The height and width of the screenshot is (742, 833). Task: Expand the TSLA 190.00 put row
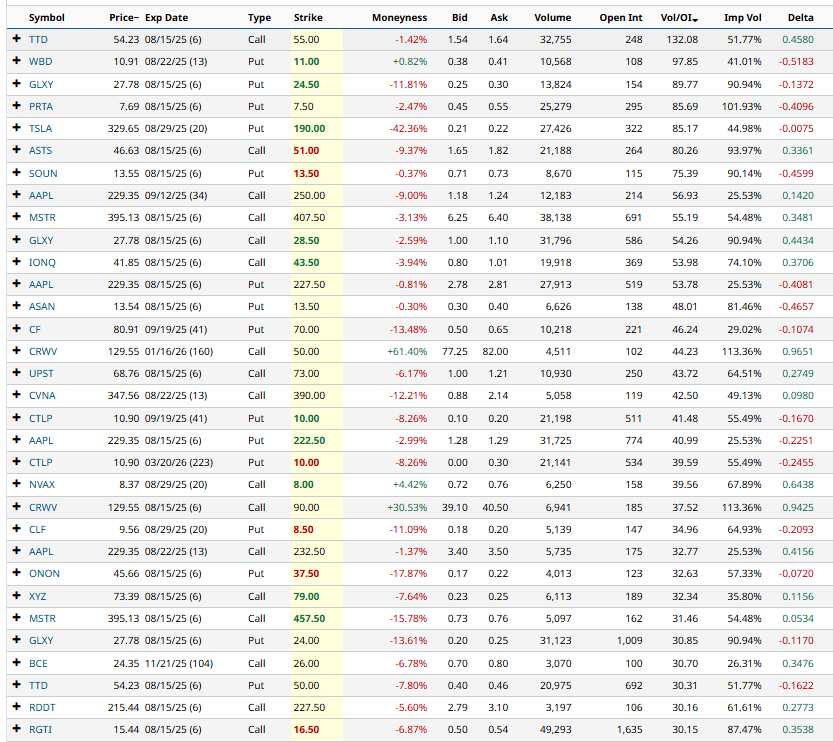coord(16,128)
